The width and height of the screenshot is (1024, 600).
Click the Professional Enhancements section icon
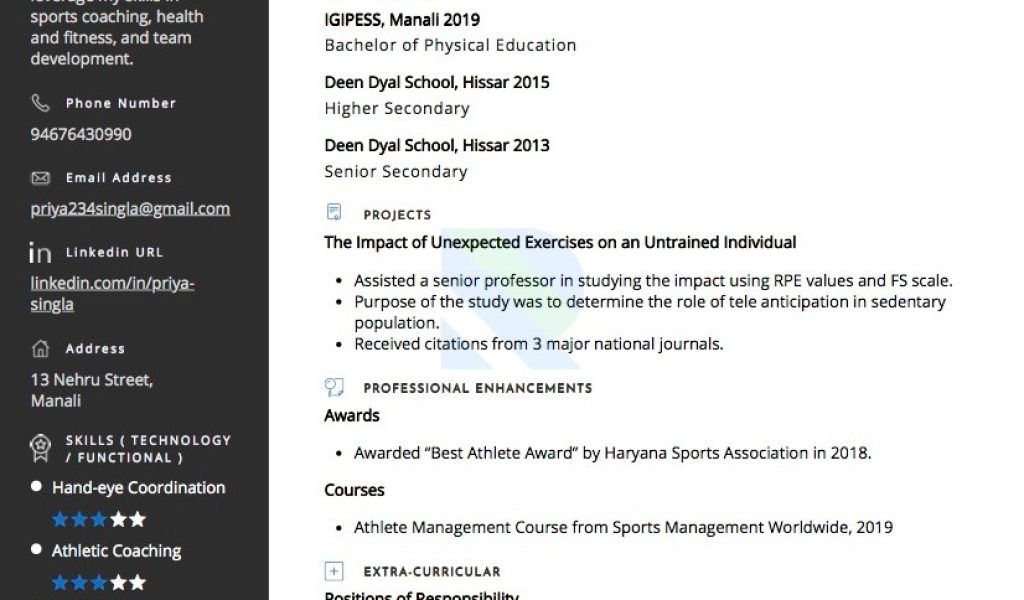point(334,387)
